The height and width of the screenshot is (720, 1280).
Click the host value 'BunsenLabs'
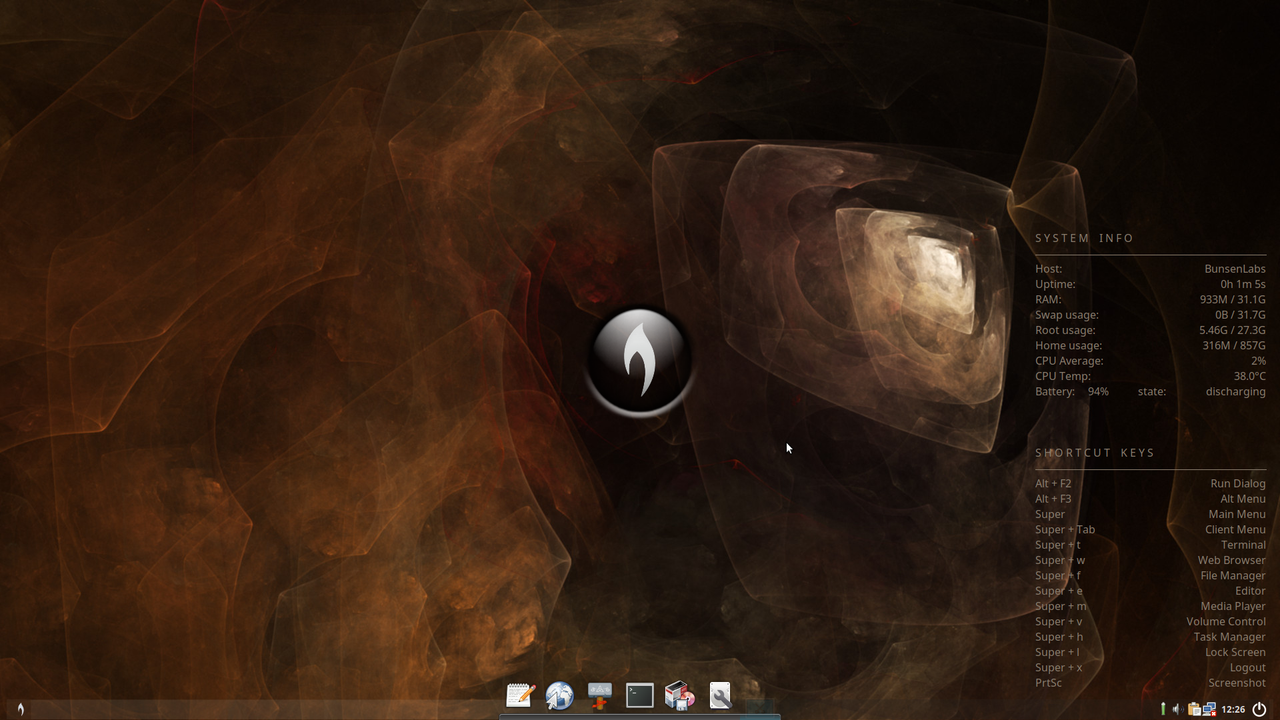tap(1235, 268)
